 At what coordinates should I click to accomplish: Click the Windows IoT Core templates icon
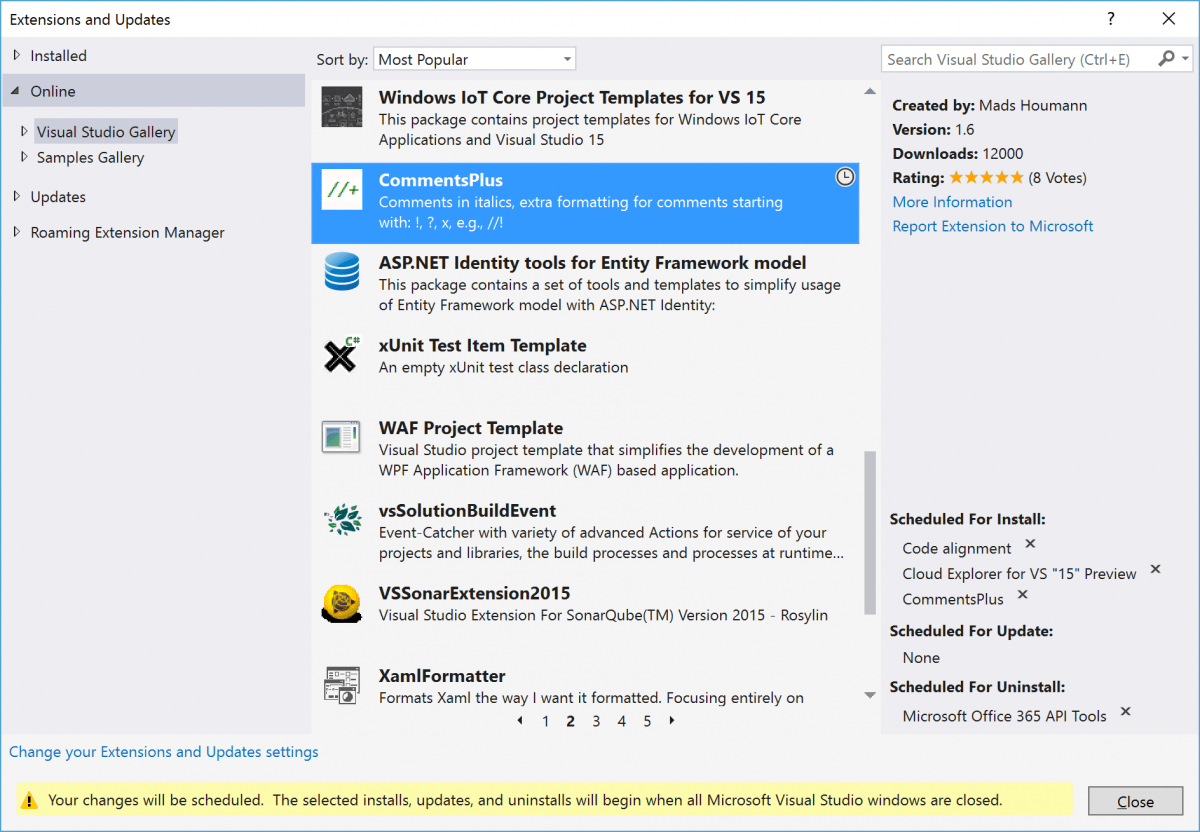(x=341, y=107)
